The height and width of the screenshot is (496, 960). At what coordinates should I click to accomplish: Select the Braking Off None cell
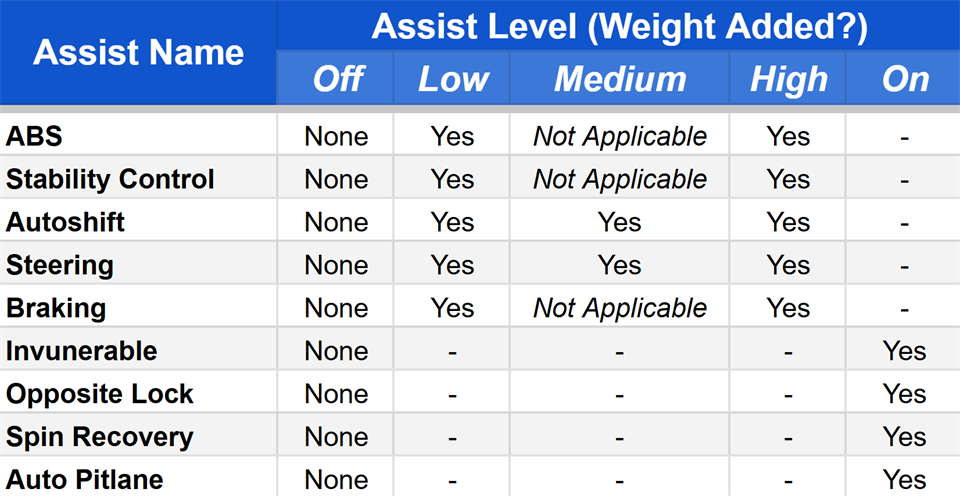pyautogui.click(x=336, y=307)
